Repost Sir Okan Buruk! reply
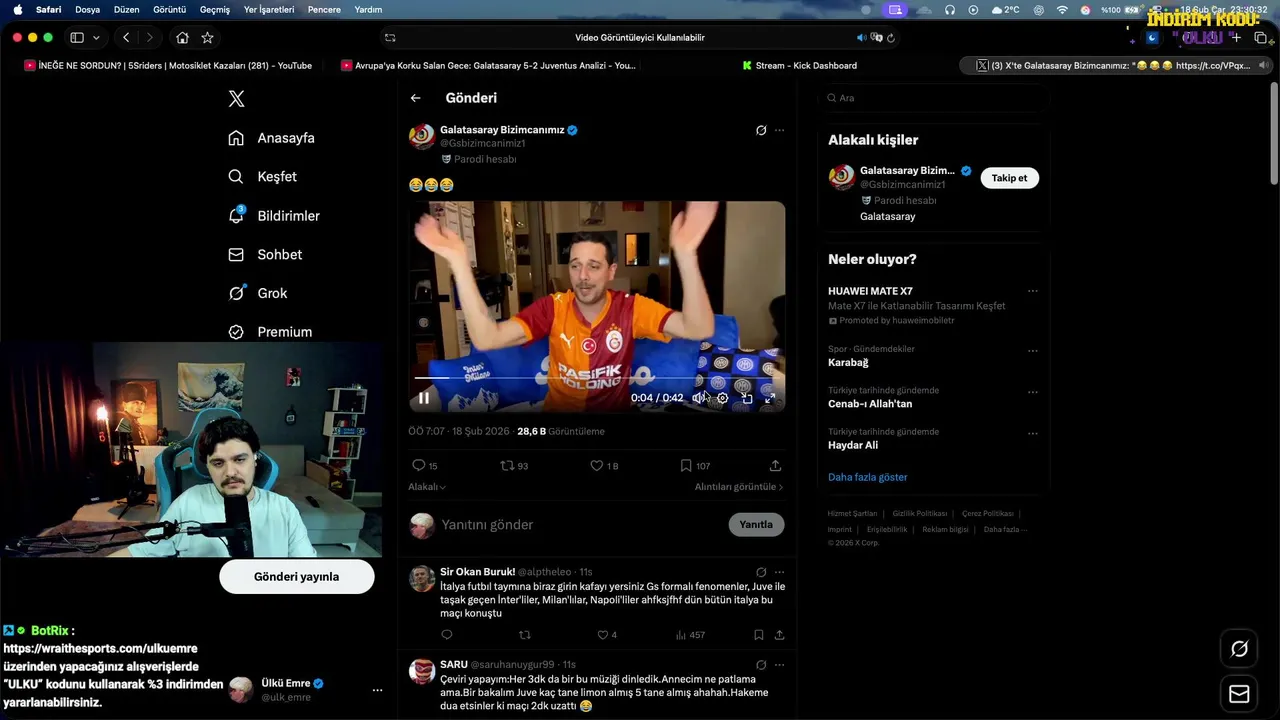The height and width of the screenshot is (720, 1280). pos(524,635)
